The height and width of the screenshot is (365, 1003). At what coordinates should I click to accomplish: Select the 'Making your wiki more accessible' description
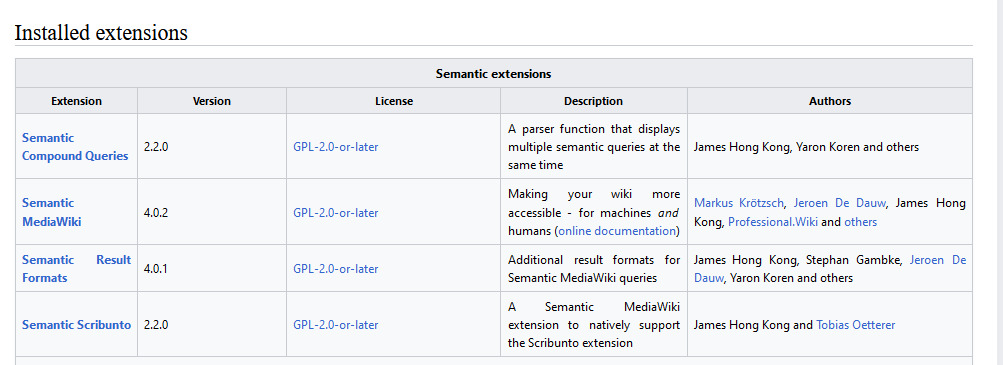click(x=594, y=212)
